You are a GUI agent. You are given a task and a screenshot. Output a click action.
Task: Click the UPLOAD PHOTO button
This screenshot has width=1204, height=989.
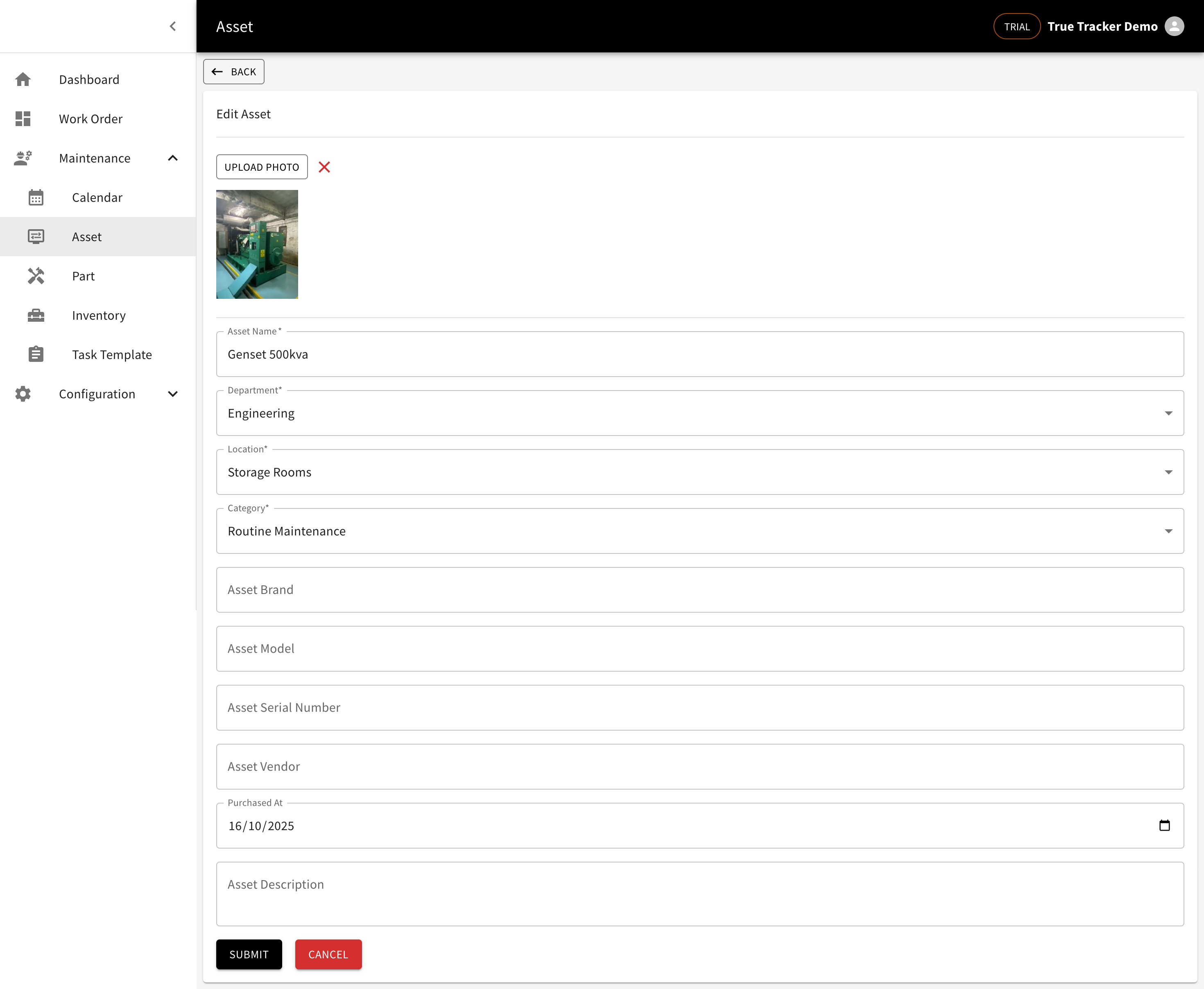click(262, 166)
